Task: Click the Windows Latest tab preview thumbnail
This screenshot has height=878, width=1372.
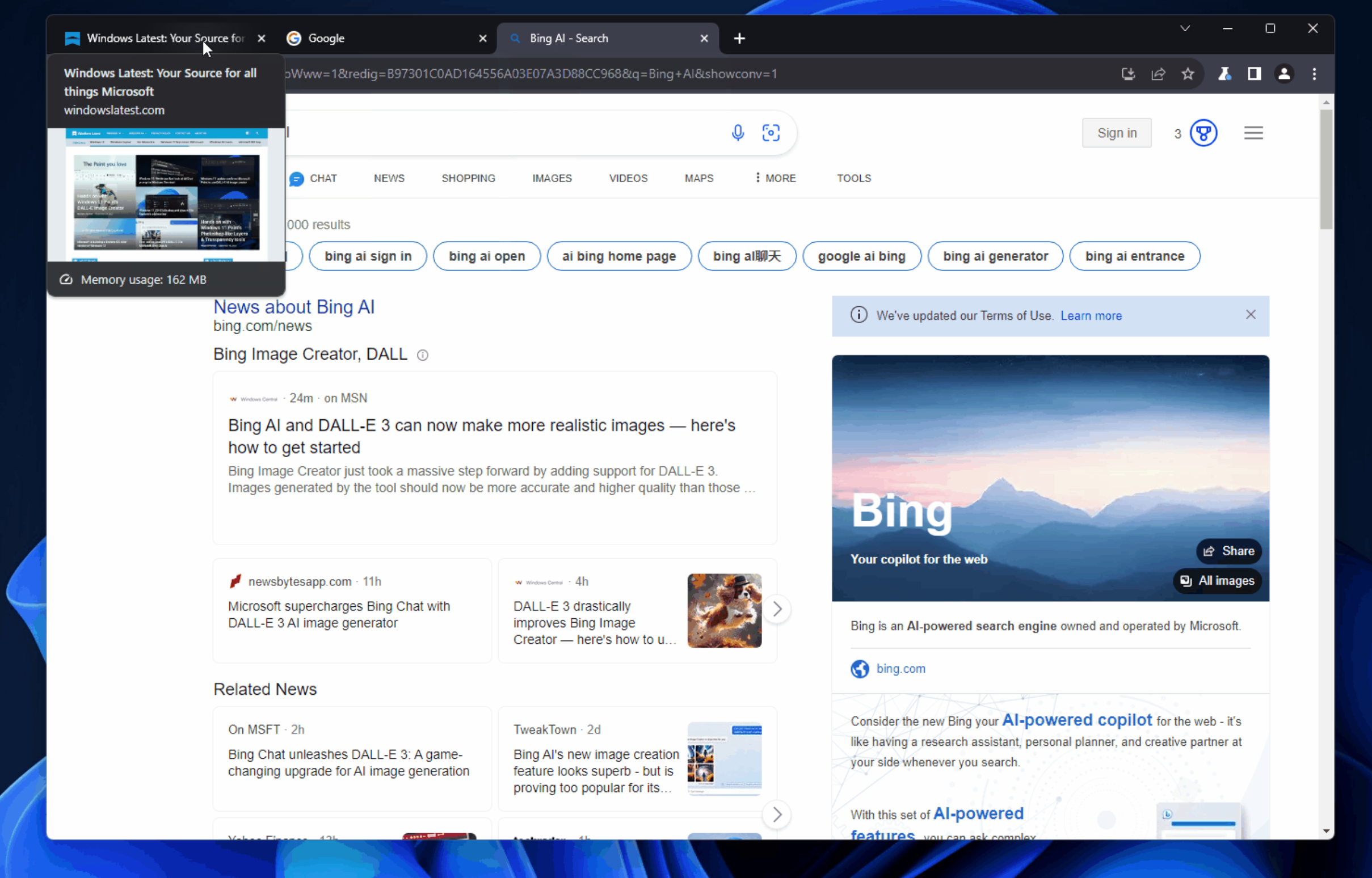Action: (x=166, y=195)
